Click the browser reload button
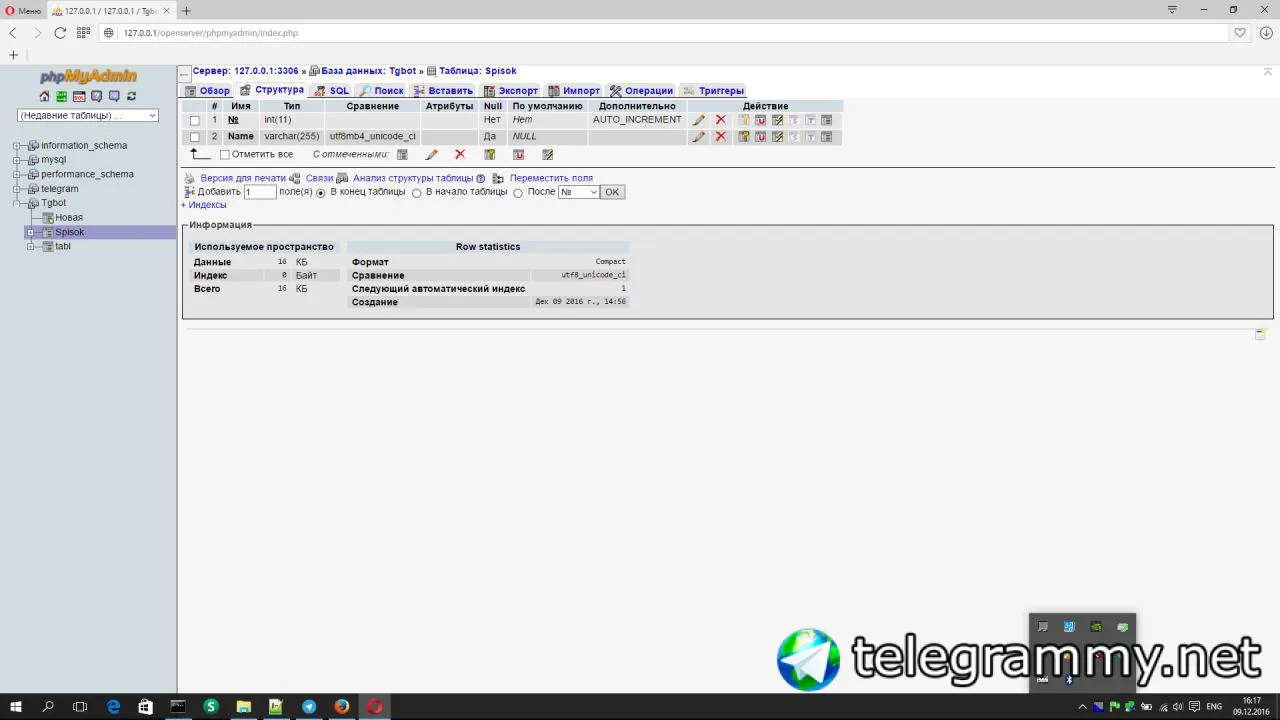This screenshot has height=720, width=1280. click(60, 33)
